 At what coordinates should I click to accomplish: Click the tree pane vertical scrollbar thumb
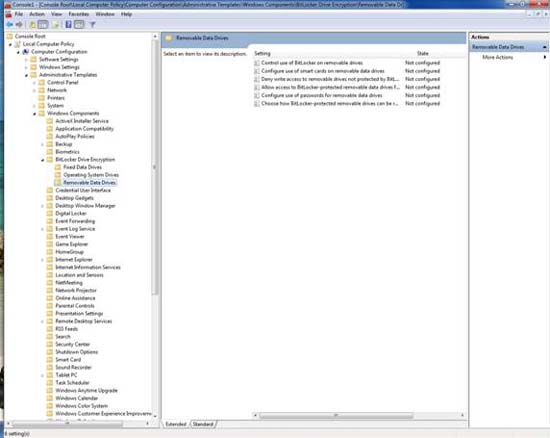point(155,168)
